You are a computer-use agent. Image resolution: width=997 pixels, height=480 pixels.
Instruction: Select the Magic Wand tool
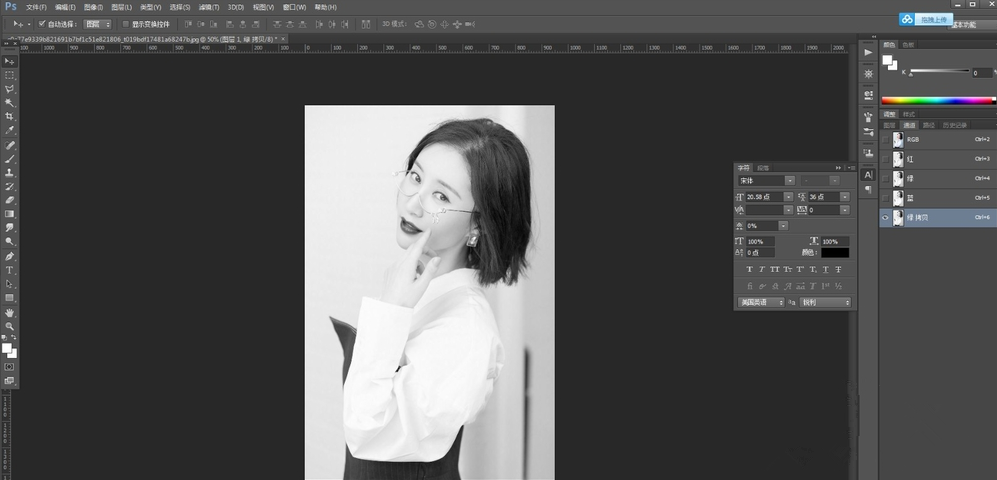[x=10, y=102]
